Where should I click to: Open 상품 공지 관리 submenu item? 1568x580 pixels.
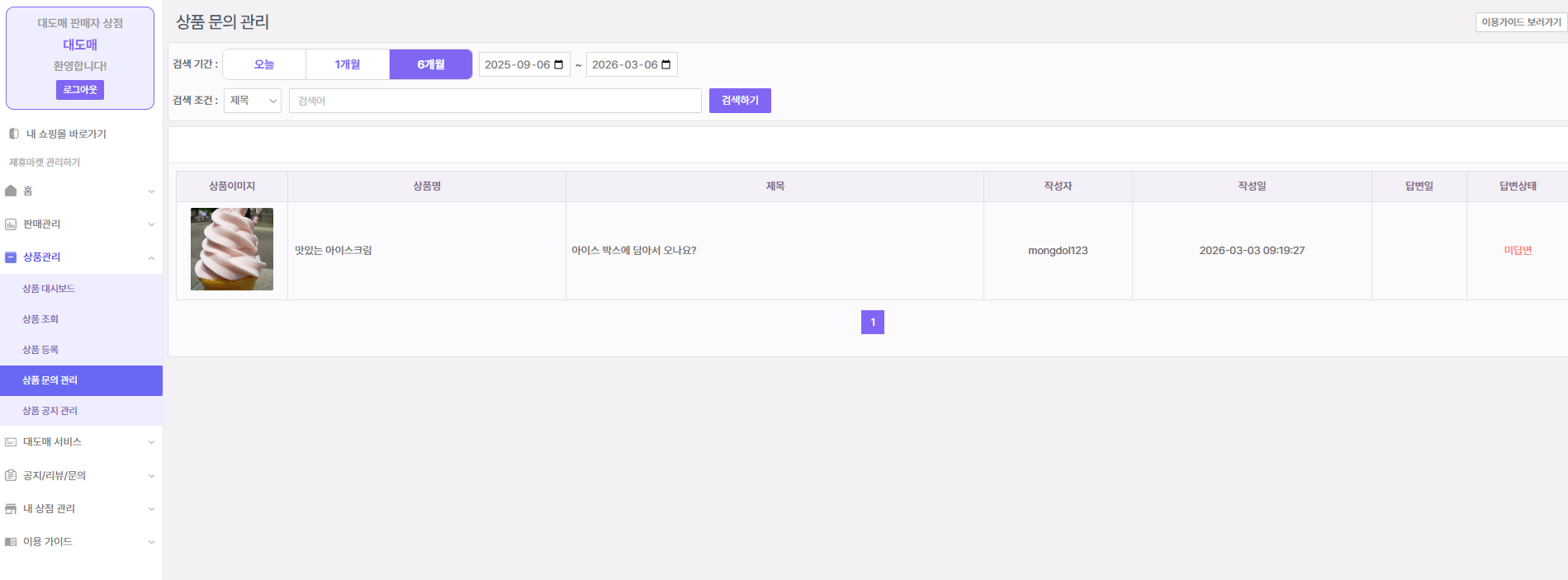(50, 411)
